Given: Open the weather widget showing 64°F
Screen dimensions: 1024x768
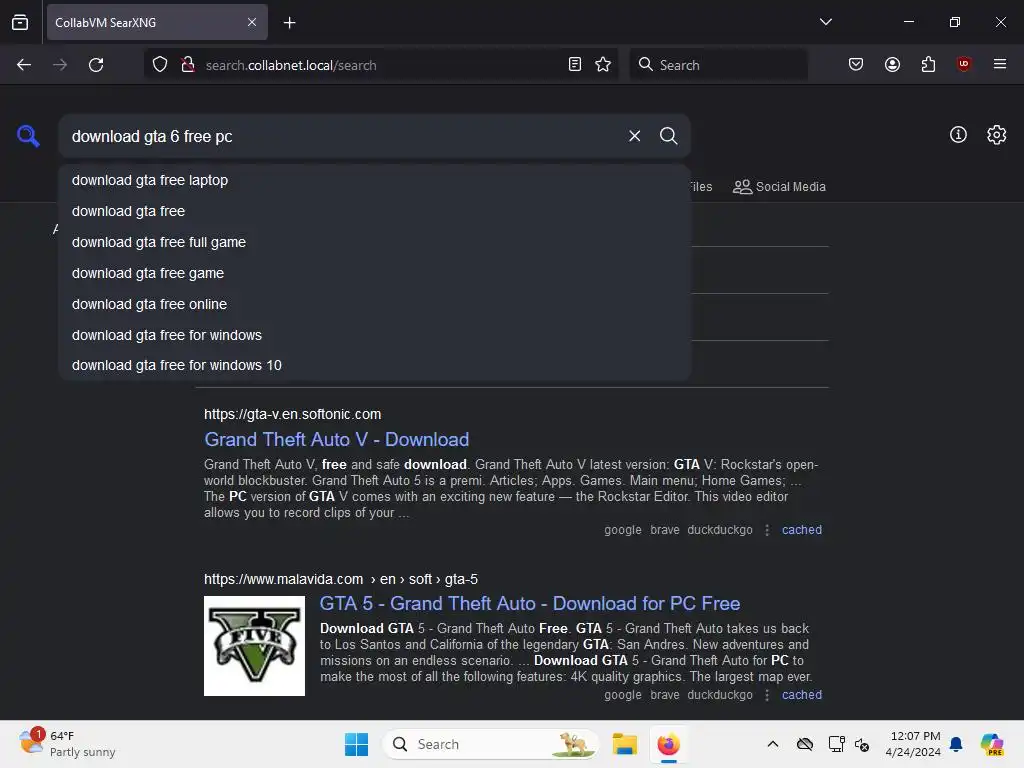Looking at the screenshot, I should tap(67, 744).
